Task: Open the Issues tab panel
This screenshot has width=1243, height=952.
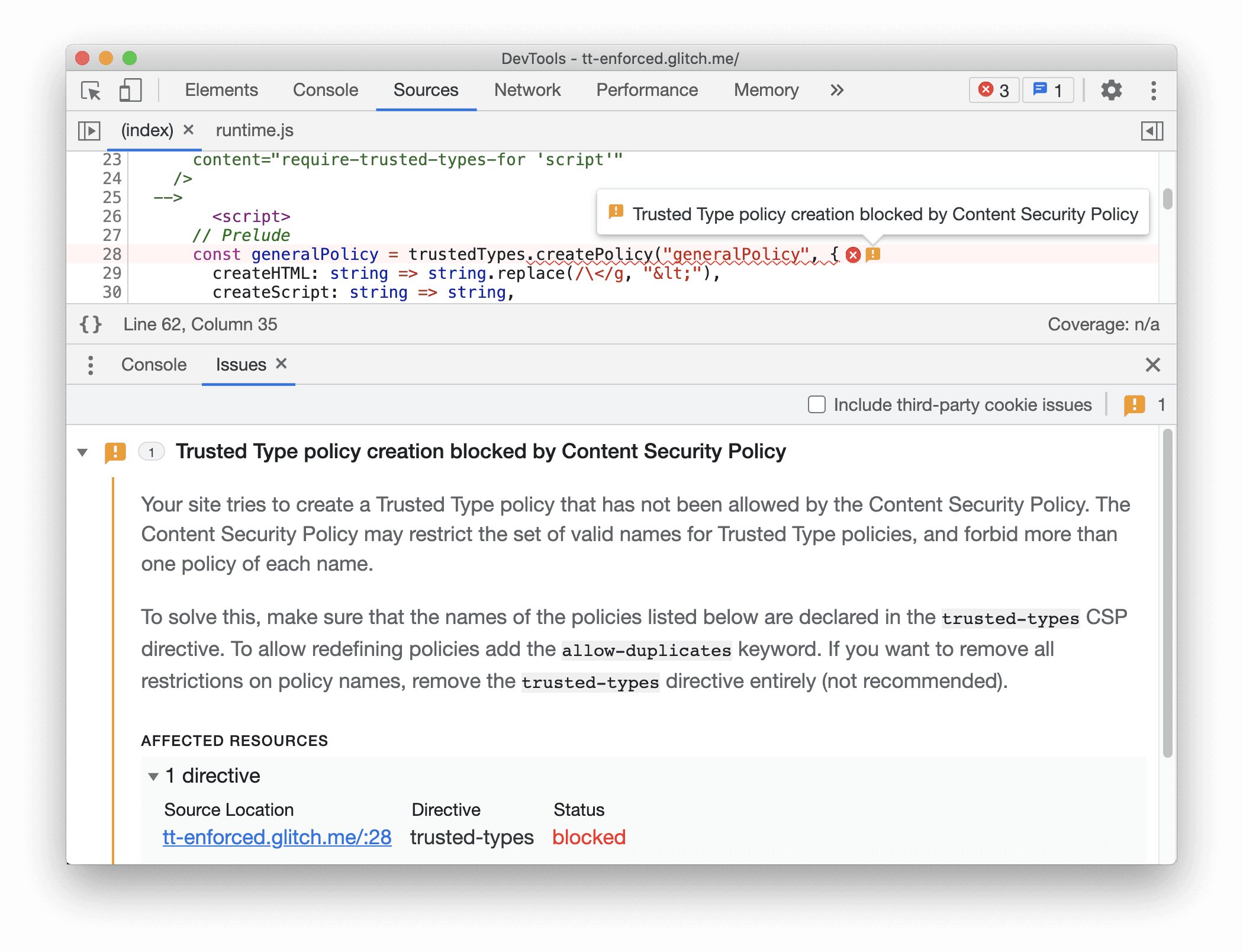Action: tap(237, 364)
